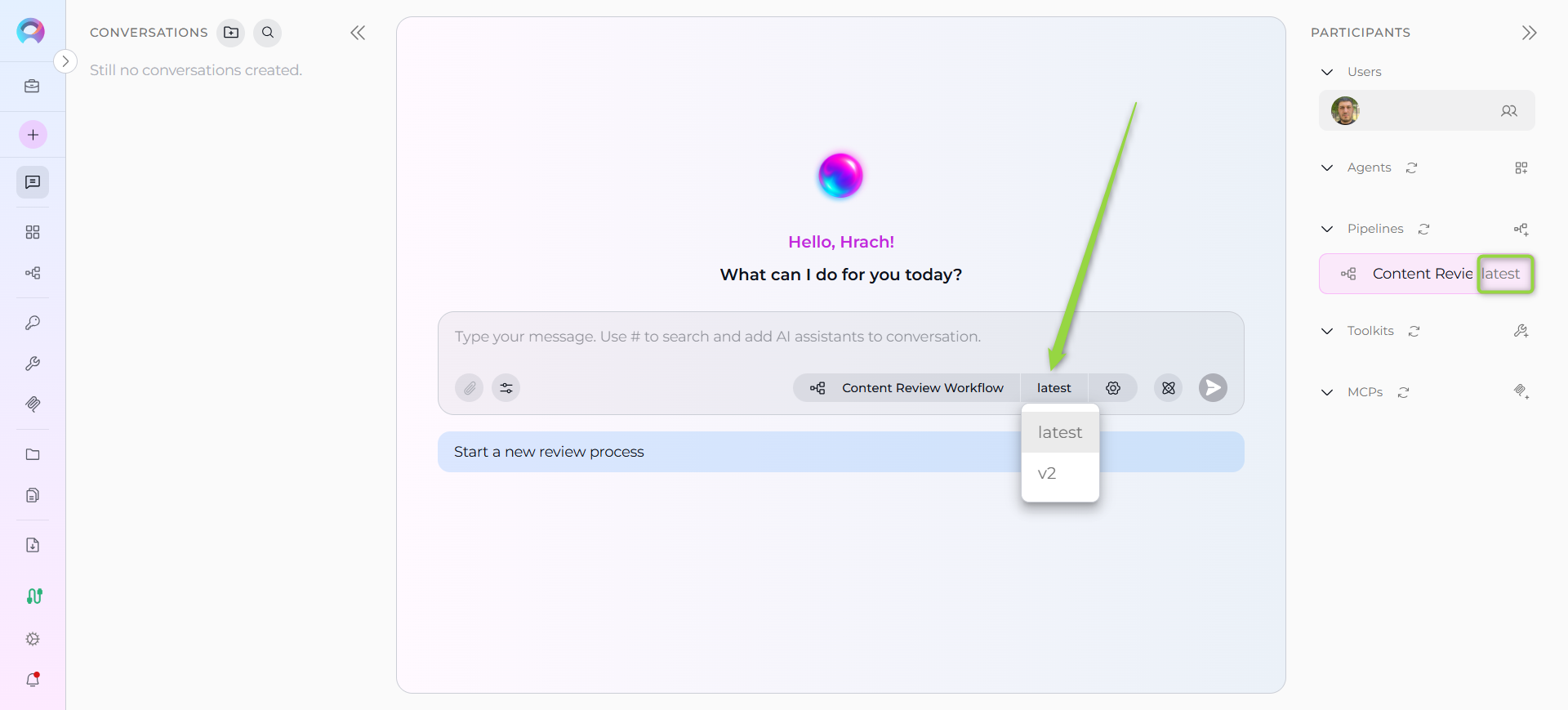Click the attach file paperclip icon

[470, 388]
